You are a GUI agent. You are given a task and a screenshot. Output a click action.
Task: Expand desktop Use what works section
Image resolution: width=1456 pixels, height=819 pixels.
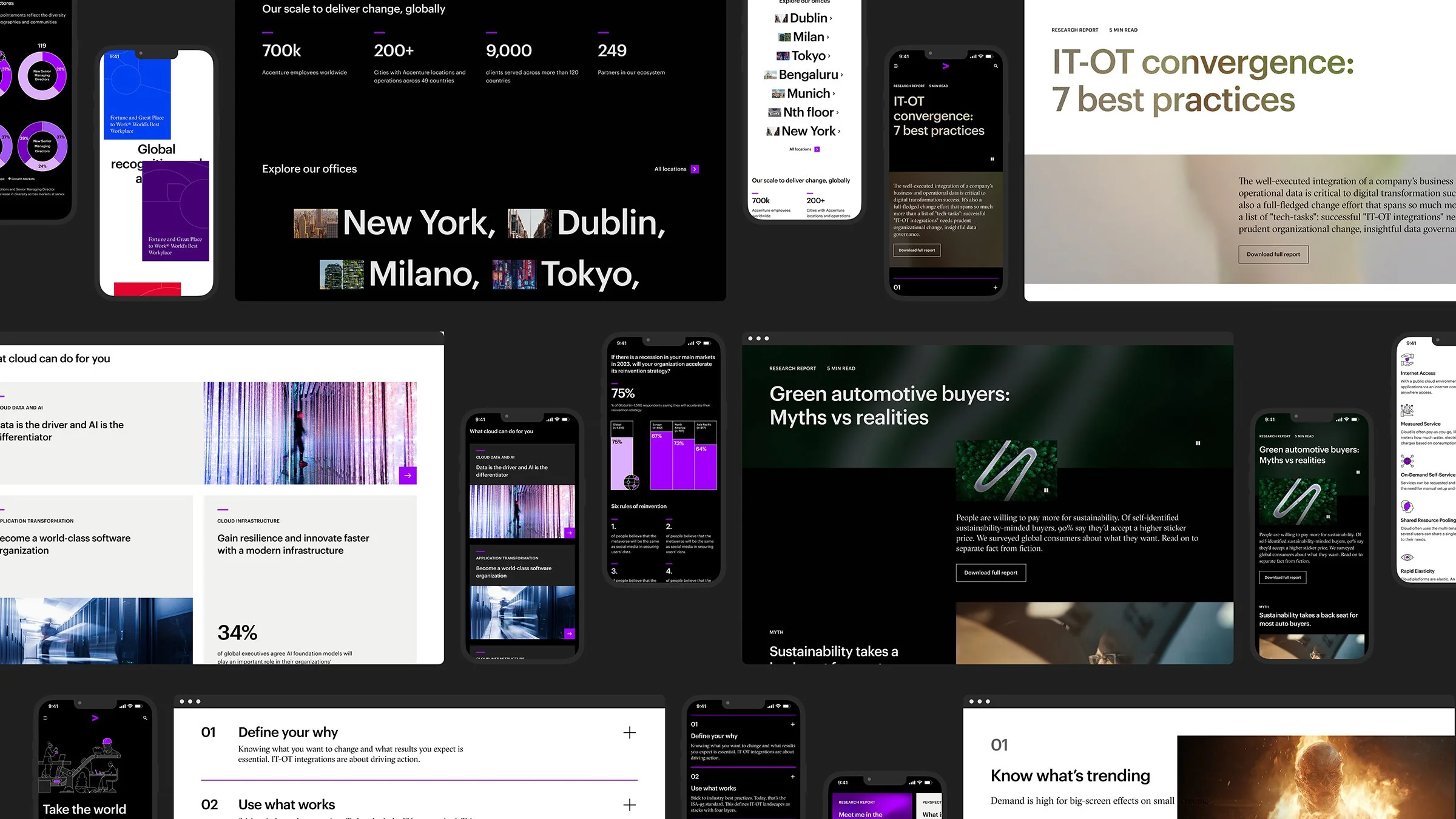click(x=630, y=805)
